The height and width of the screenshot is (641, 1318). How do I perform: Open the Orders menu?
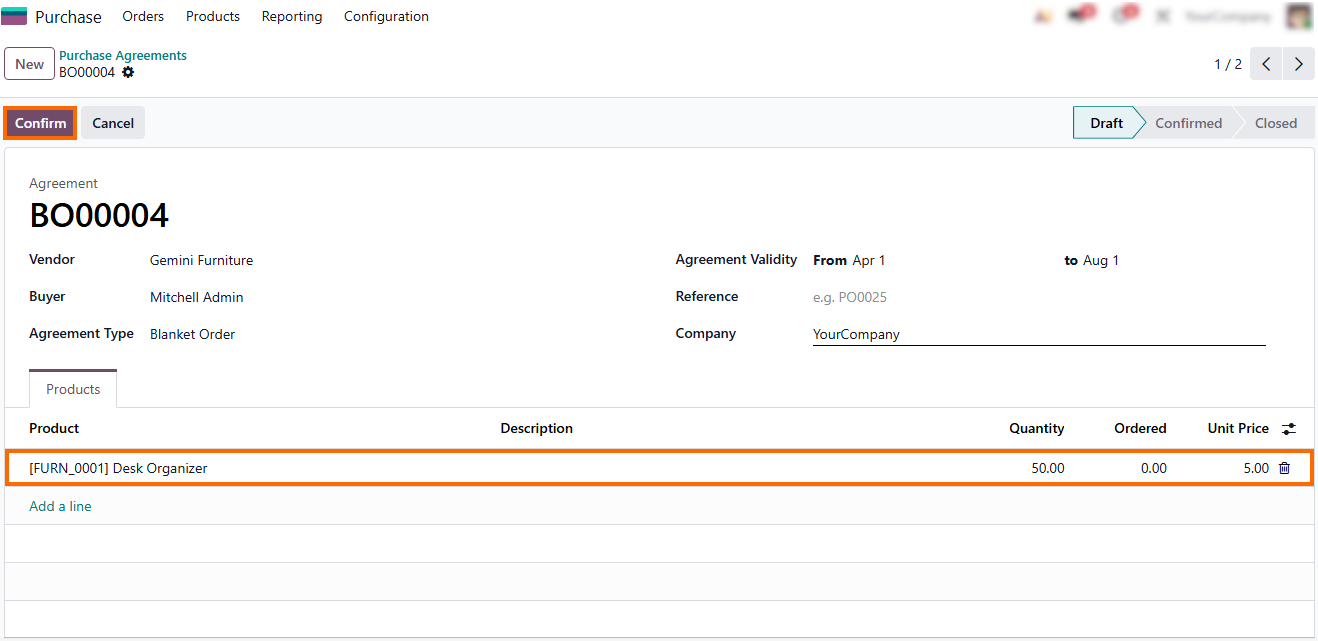[143, 17]
